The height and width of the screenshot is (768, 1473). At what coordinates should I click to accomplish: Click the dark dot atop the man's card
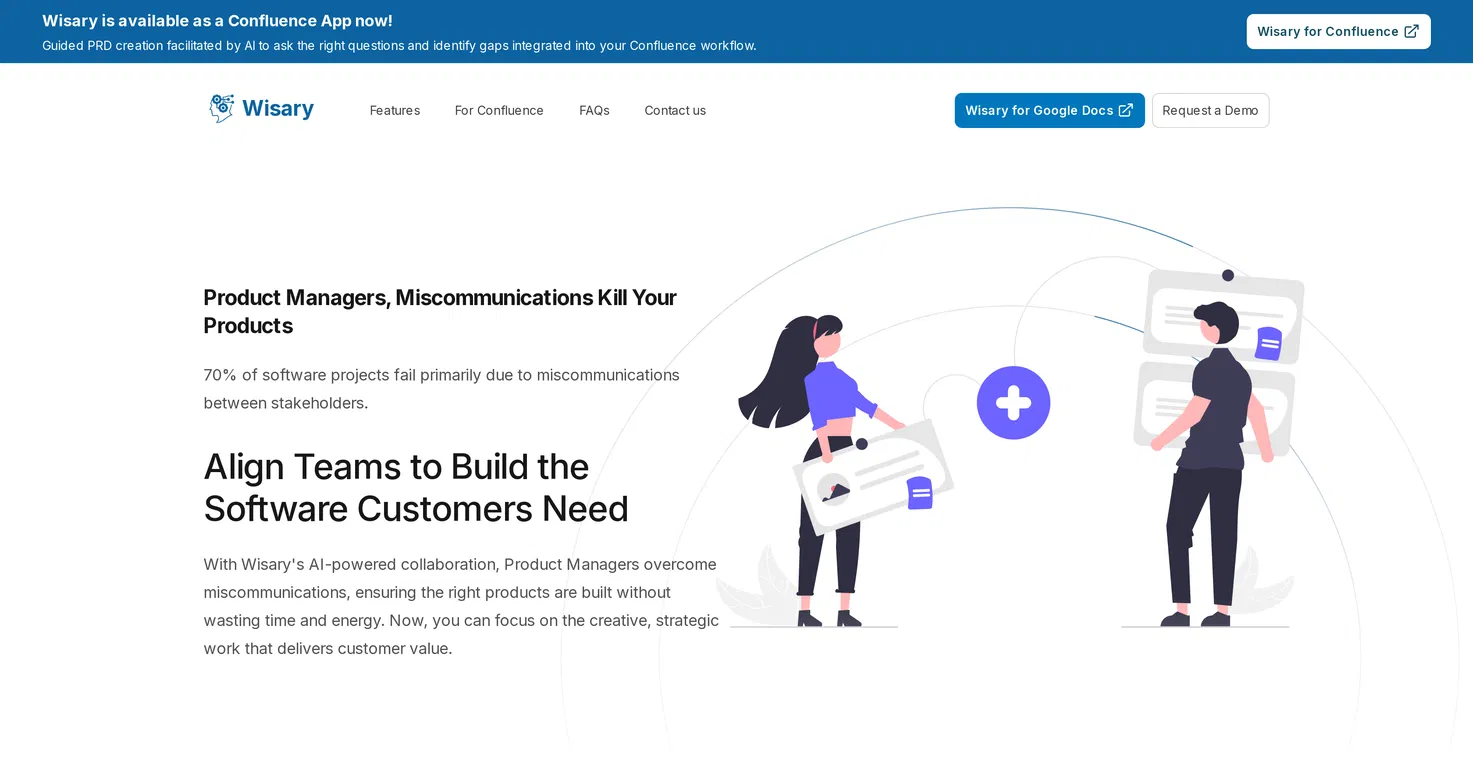1228,275
